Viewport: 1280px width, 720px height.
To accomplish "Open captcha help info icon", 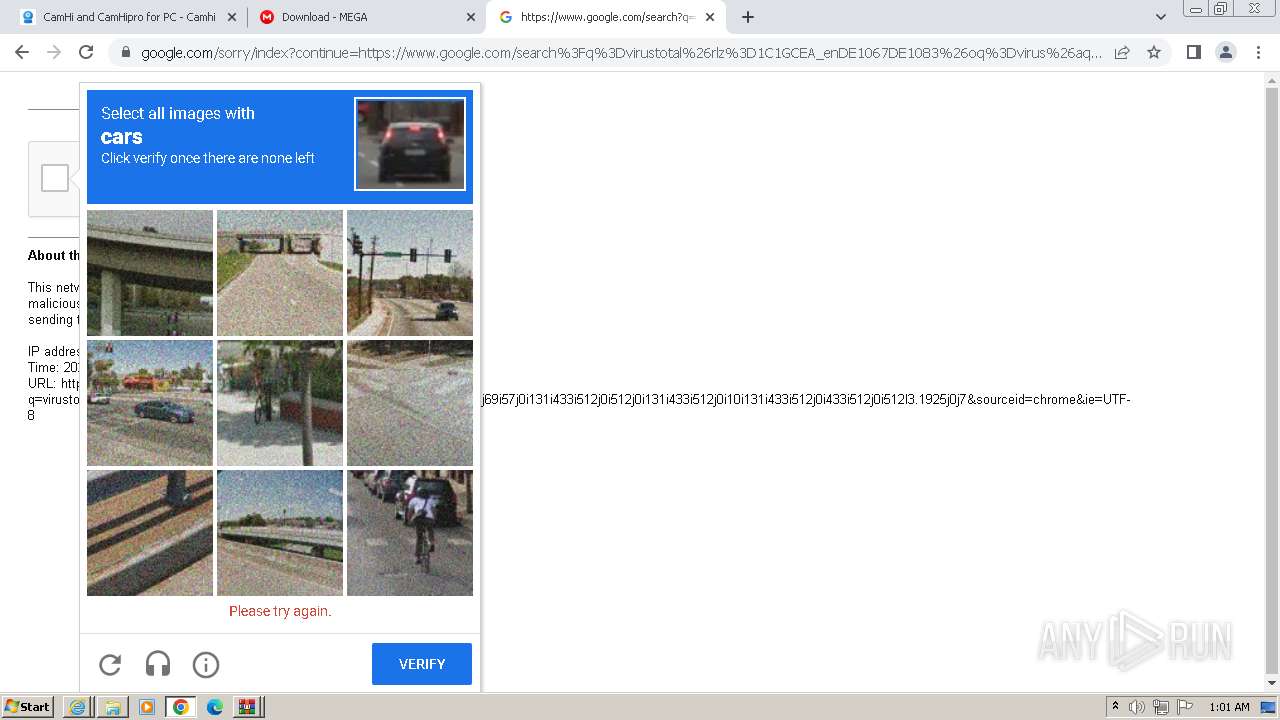I will pyautogui.click(x=206, y=664).
